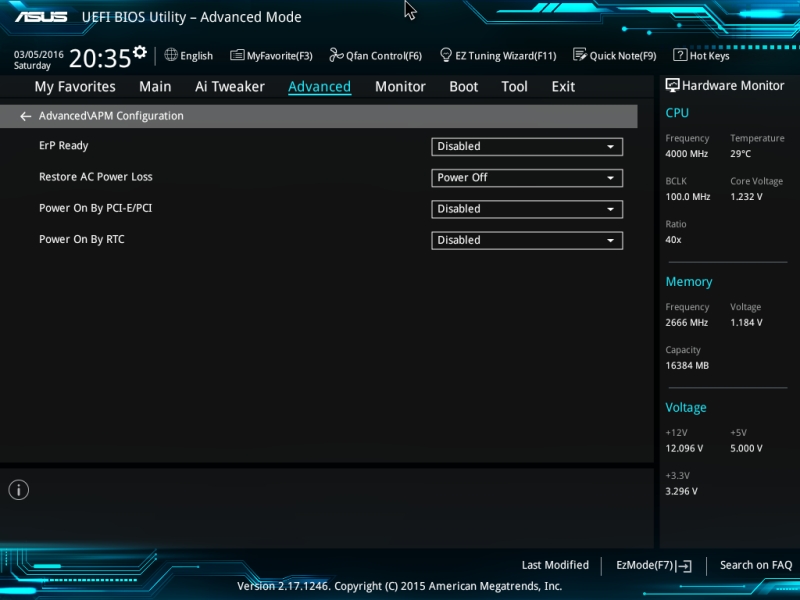
Task: Click the 4000 MHz CPU frequency value
Action: [x=687, y=154]
